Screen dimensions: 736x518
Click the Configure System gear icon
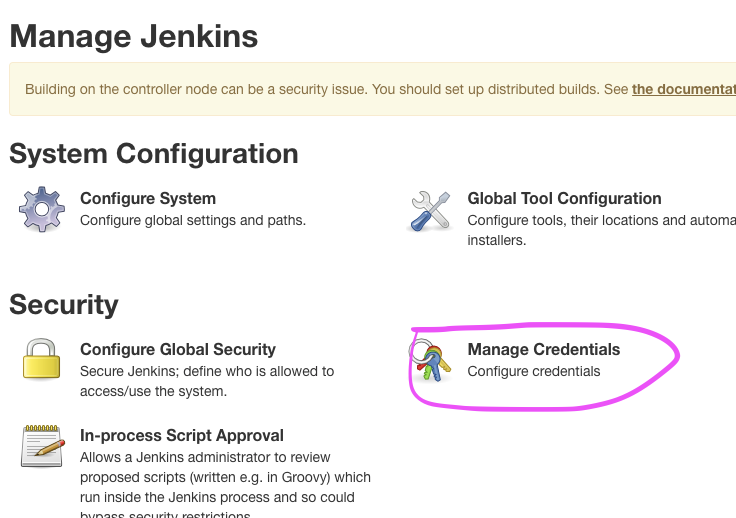click(41, 209)
